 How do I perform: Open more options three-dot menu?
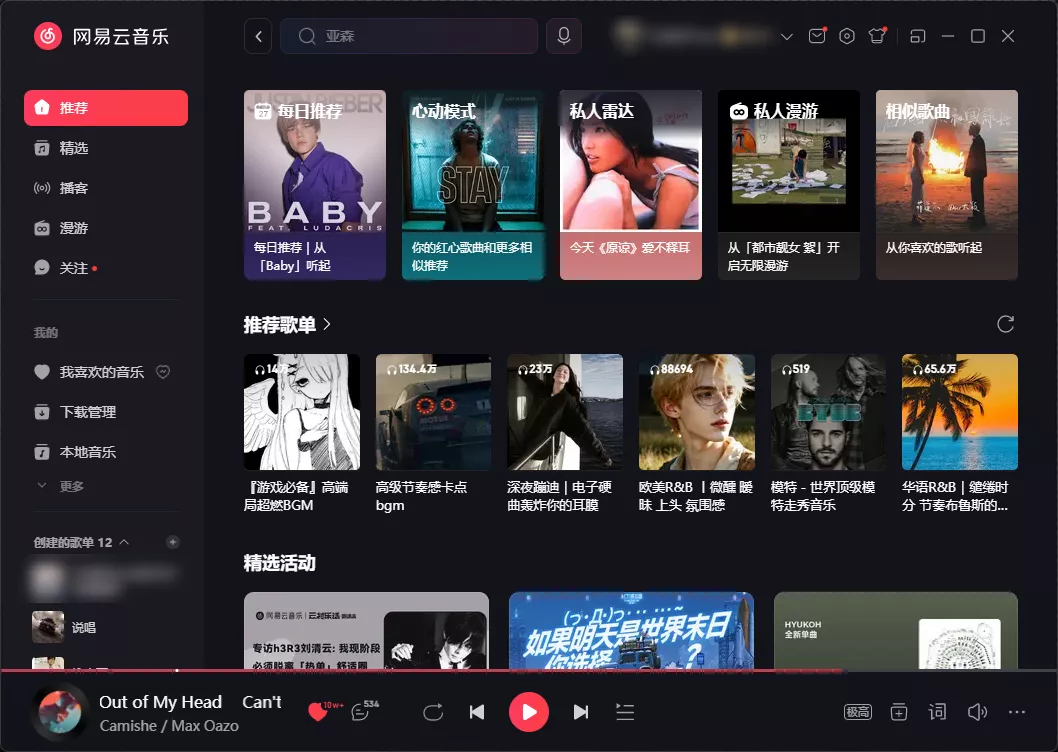pos(1017,712)
